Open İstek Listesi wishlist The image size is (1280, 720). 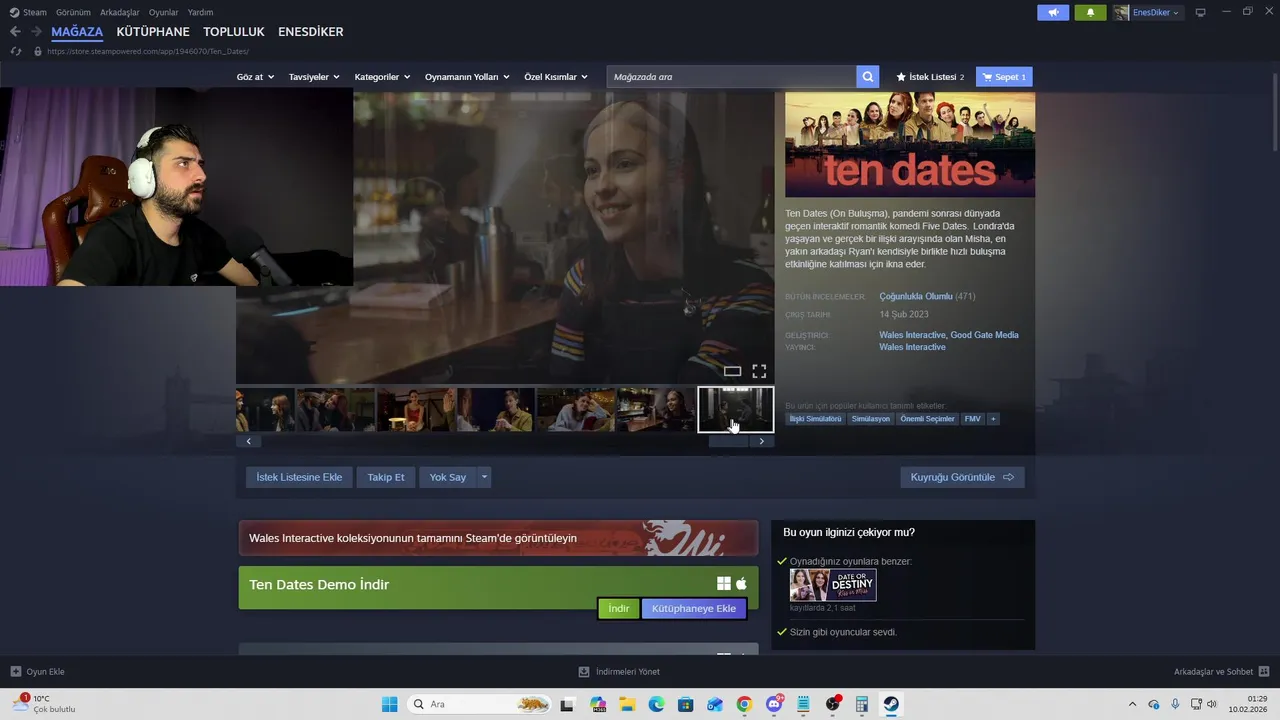(930, 77)
